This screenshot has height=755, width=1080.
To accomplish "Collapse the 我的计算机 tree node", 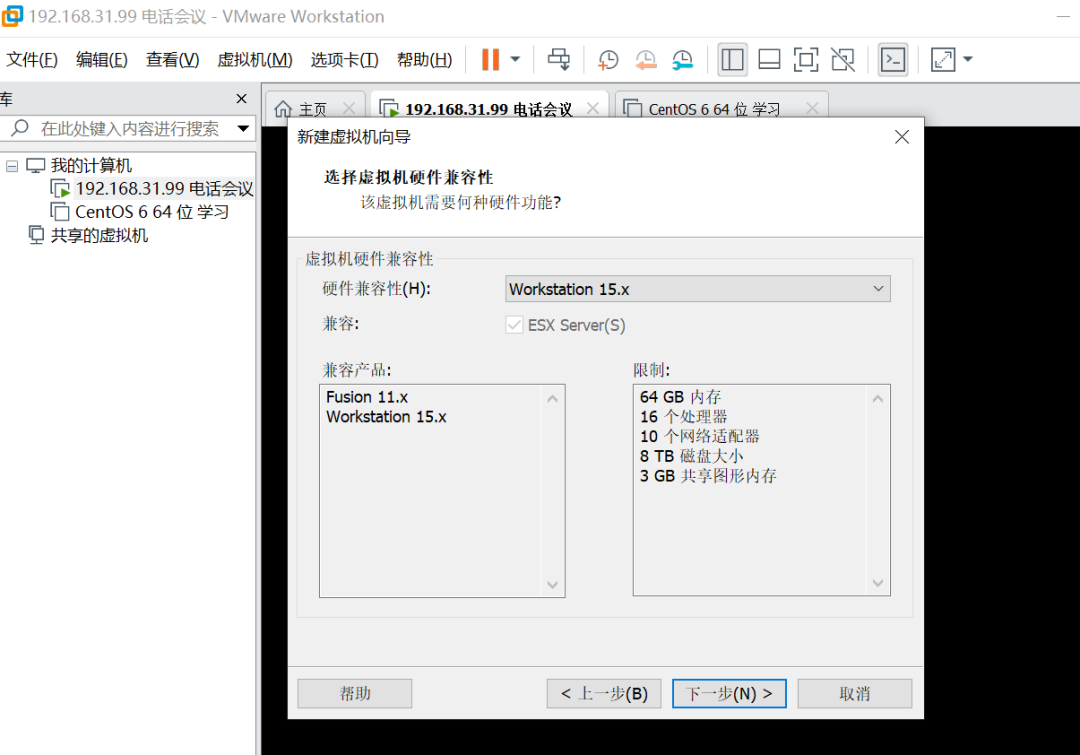I will point(12,166).
